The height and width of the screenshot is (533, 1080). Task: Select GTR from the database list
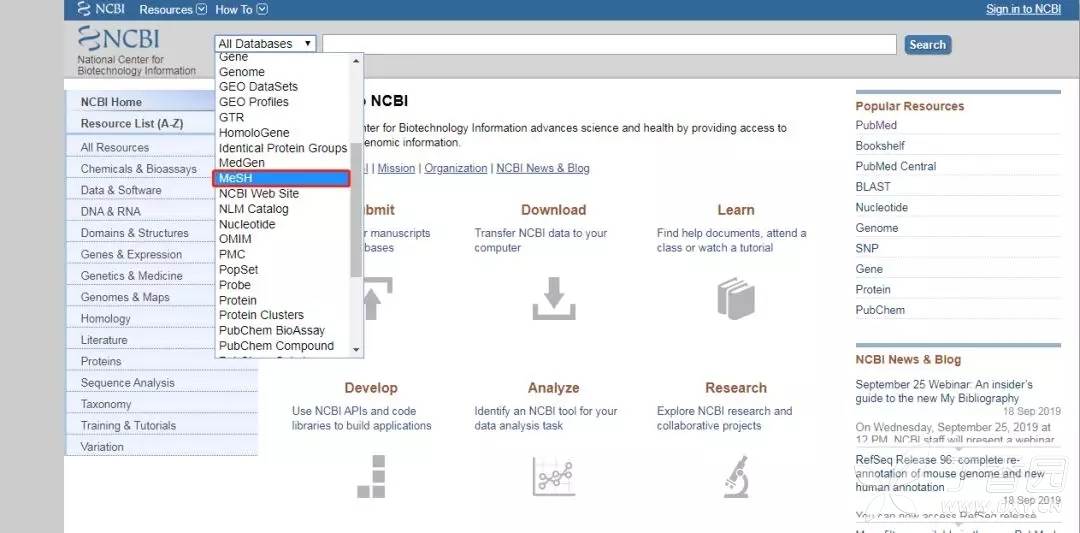[231, 117]
